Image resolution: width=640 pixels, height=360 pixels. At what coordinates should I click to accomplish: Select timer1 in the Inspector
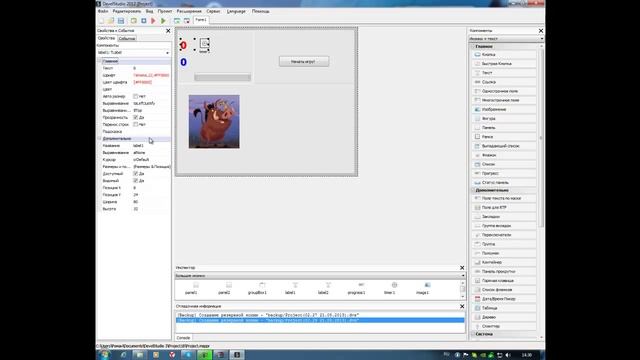point(390,288)
